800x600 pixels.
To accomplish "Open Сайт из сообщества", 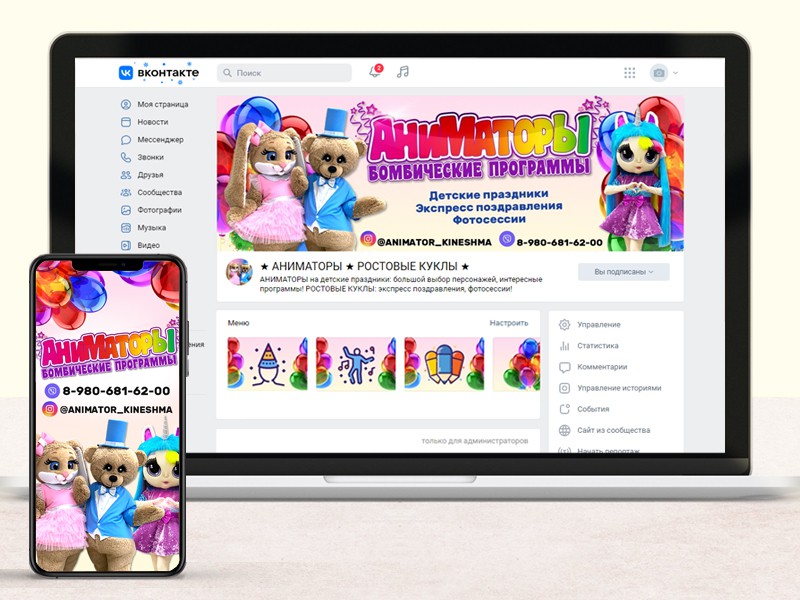I will 613,430.
